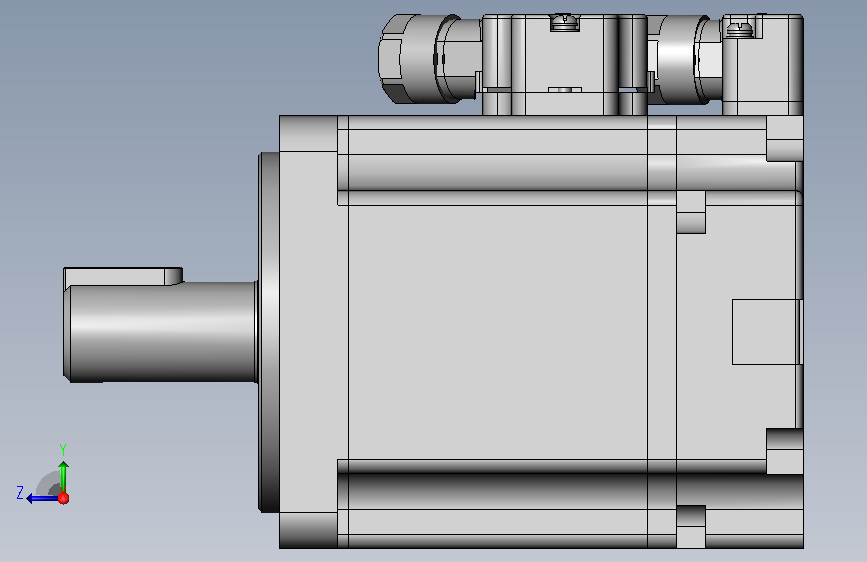Select the motor's cylindrical output shaft
The image size is (867, 562).
click(161, 332)
